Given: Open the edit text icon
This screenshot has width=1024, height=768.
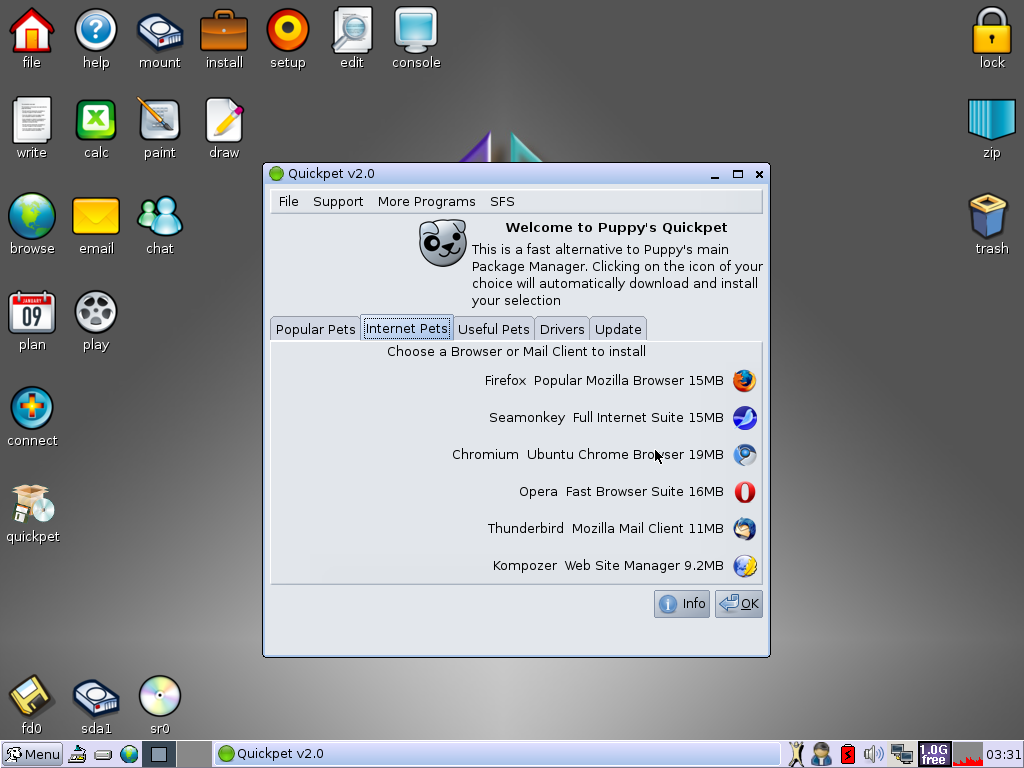Looking at the screenshot, I should (351, 38).
